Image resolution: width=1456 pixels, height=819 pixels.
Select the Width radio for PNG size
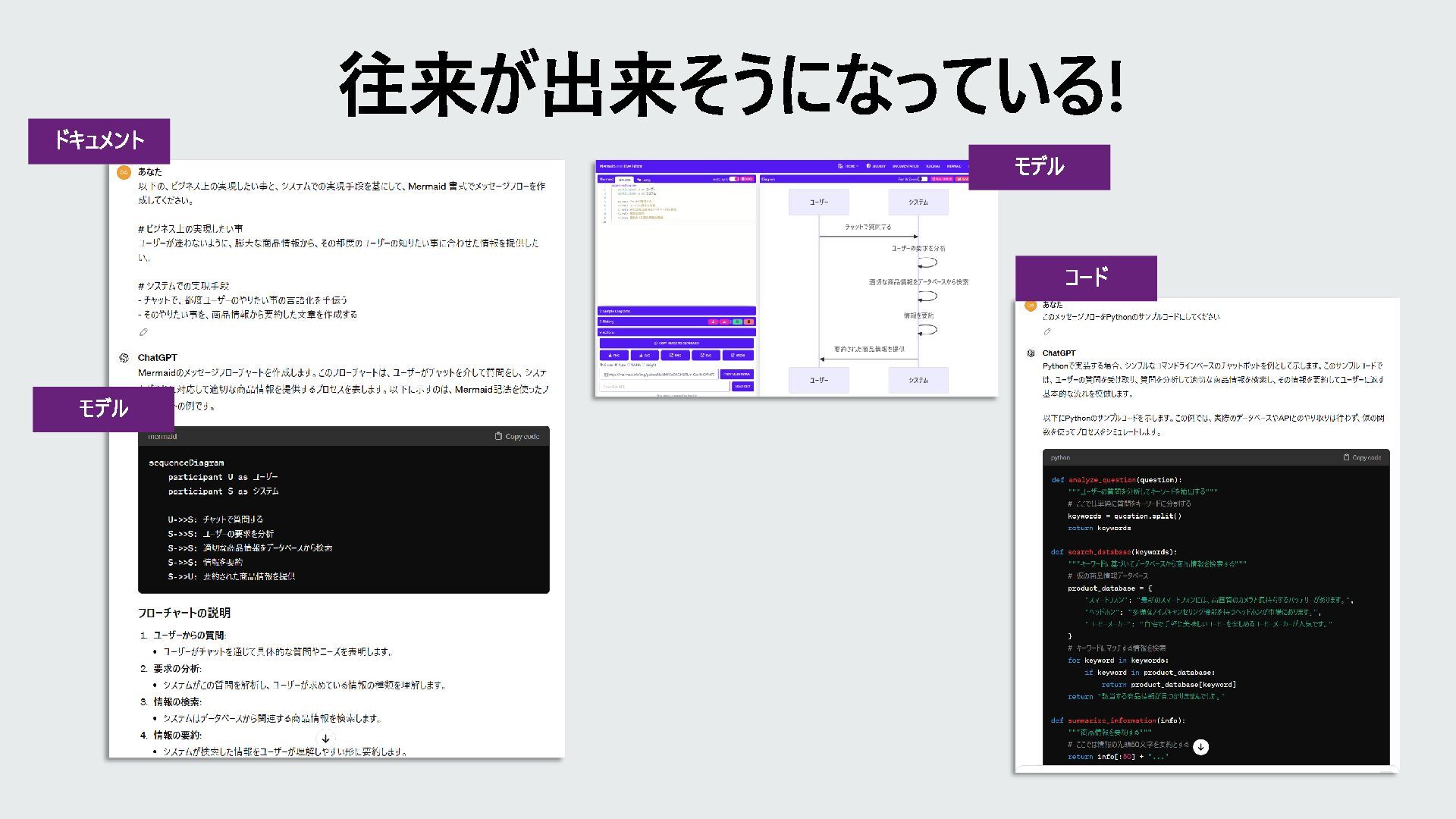(629, 365)
